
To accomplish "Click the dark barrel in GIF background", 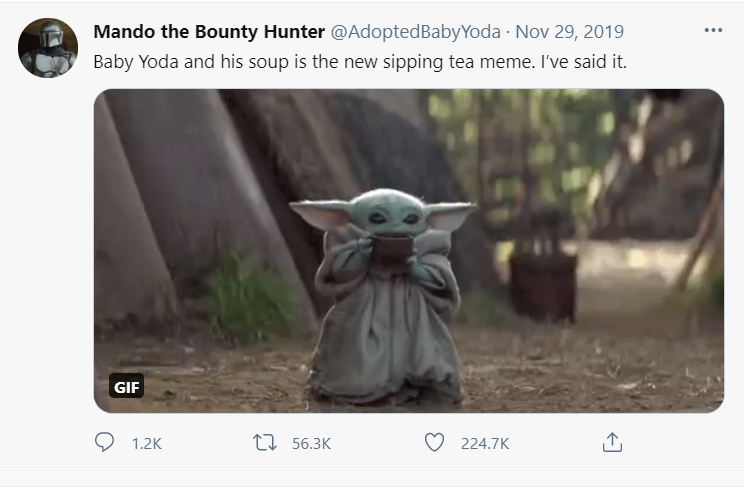I will coord(542,284).
